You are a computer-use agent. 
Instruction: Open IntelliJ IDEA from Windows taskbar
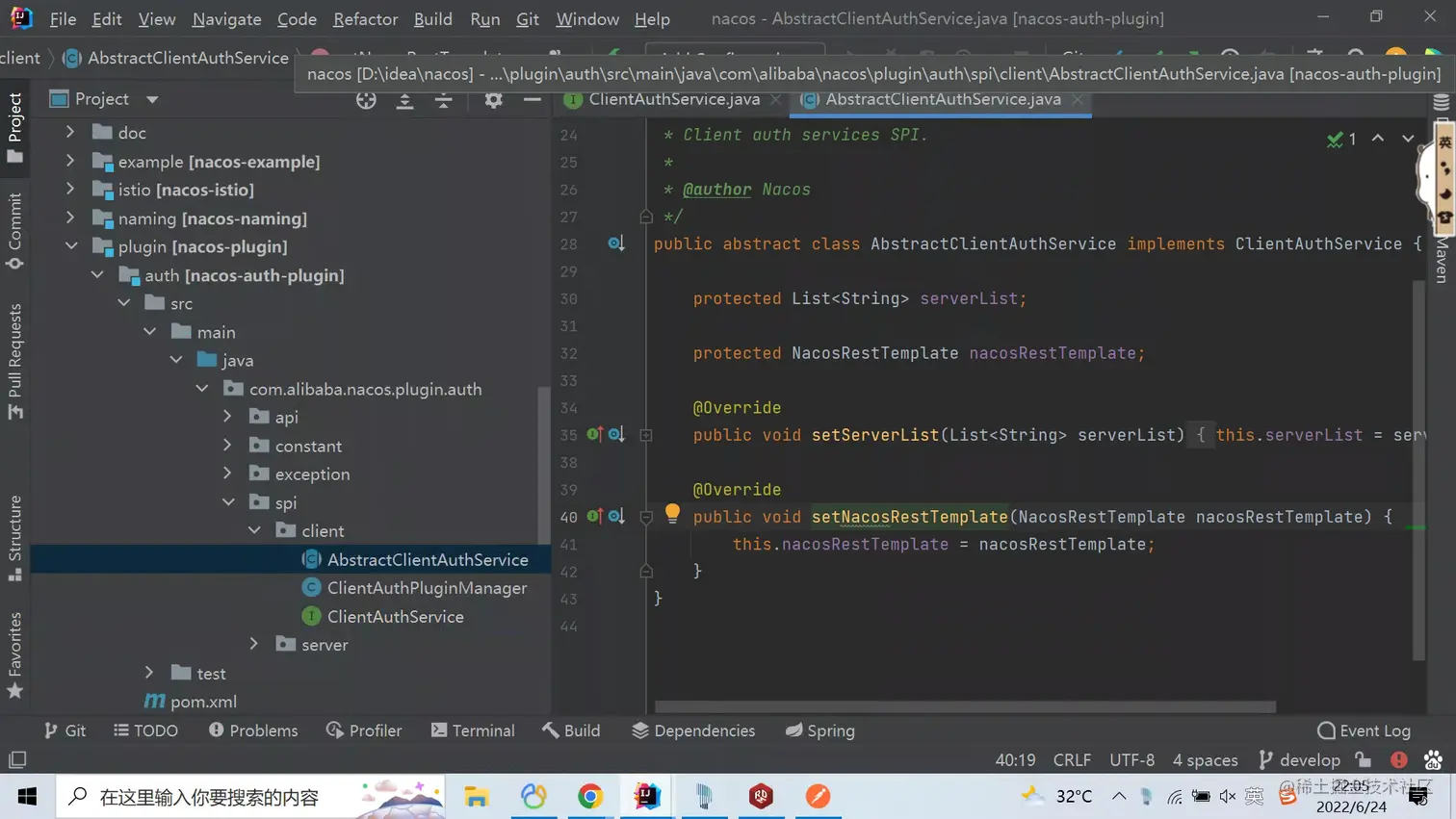click(x=647, y=796)
